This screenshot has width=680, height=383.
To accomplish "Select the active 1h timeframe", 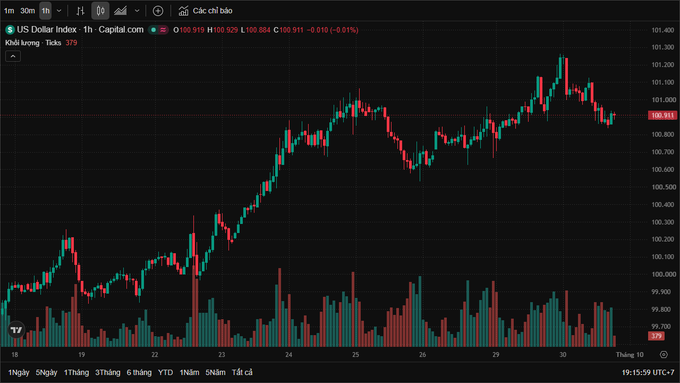I will pos(46,11).
